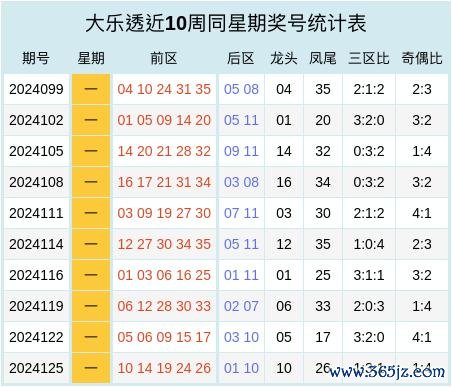Select front numbers 12 27 30 34 35
Screen dimensions: 452x387
(164, 244)
